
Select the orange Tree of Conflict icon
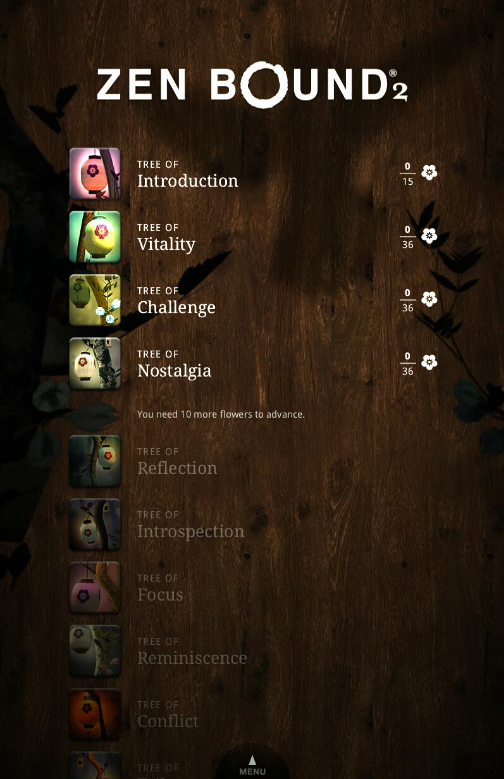[94, 714]
